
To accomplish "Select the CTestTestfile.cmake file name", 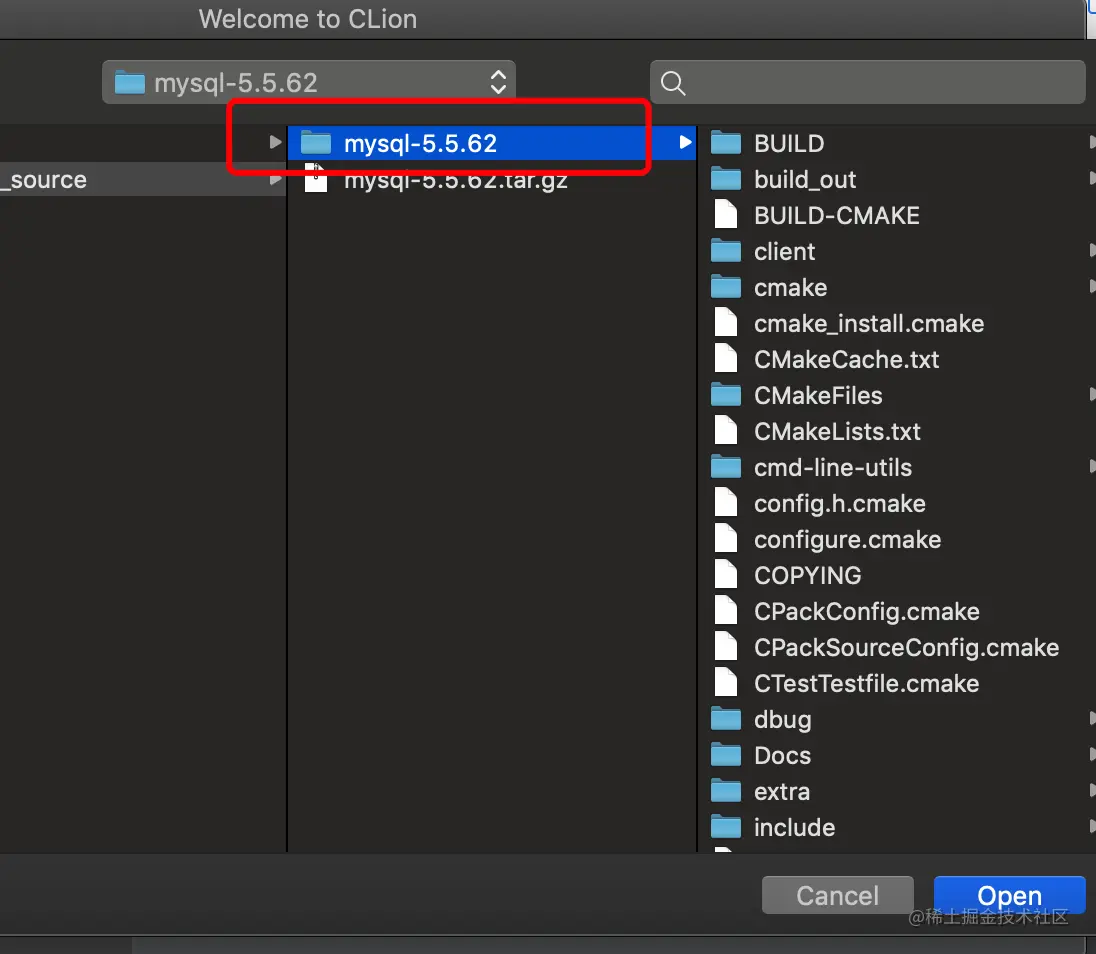I will (866, 684).
